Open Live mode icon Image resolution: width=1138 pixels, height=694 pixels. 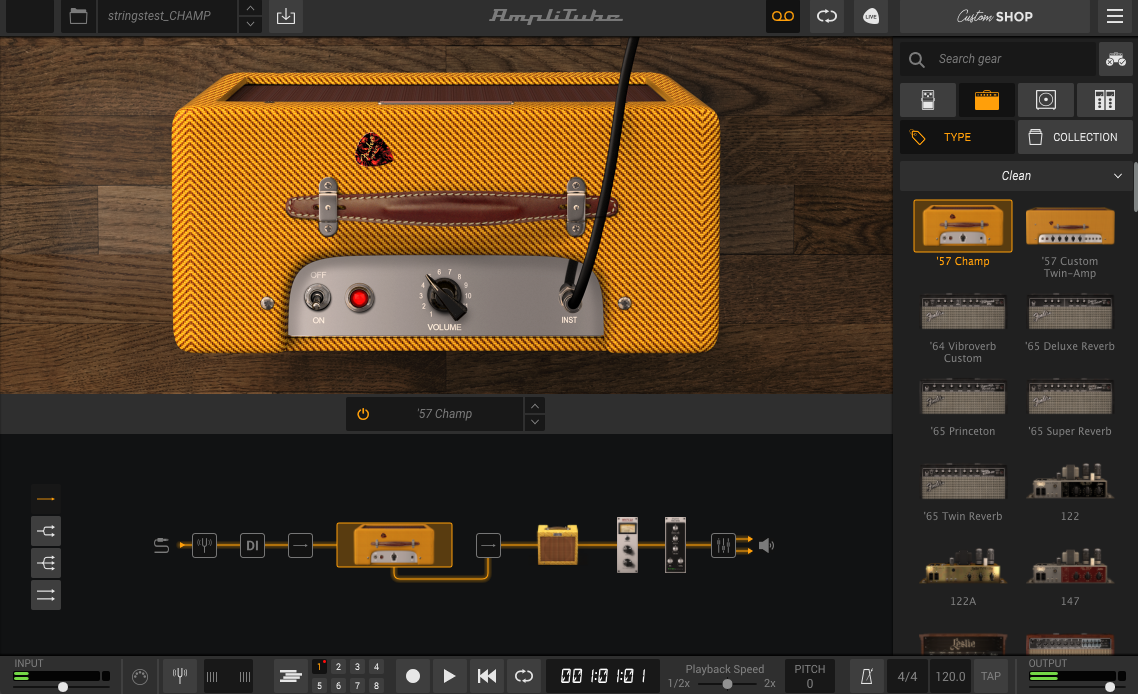pyautogui.click(x=871, y=16)
